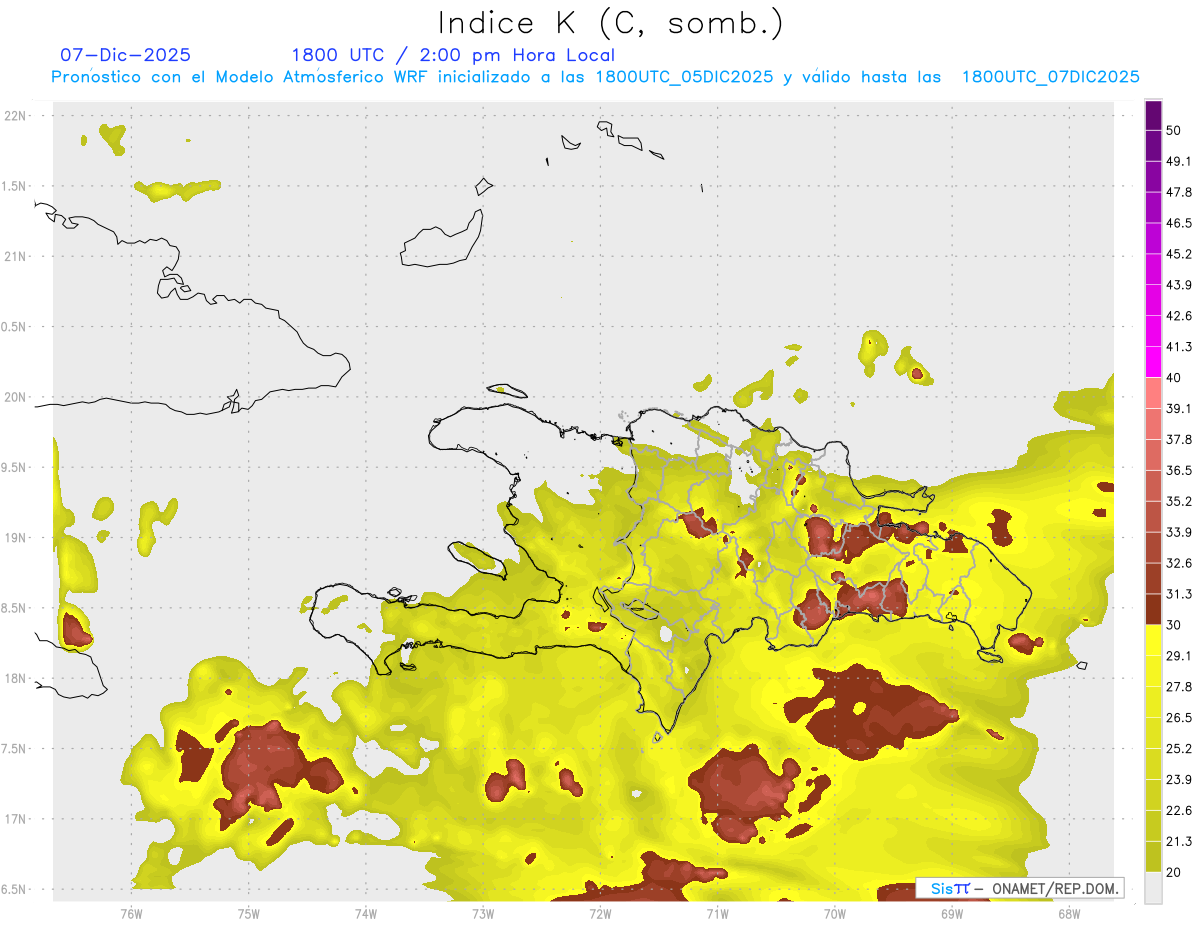Click the legend value '22.6'
The image size is (1200, 927).
(1179, 811)
